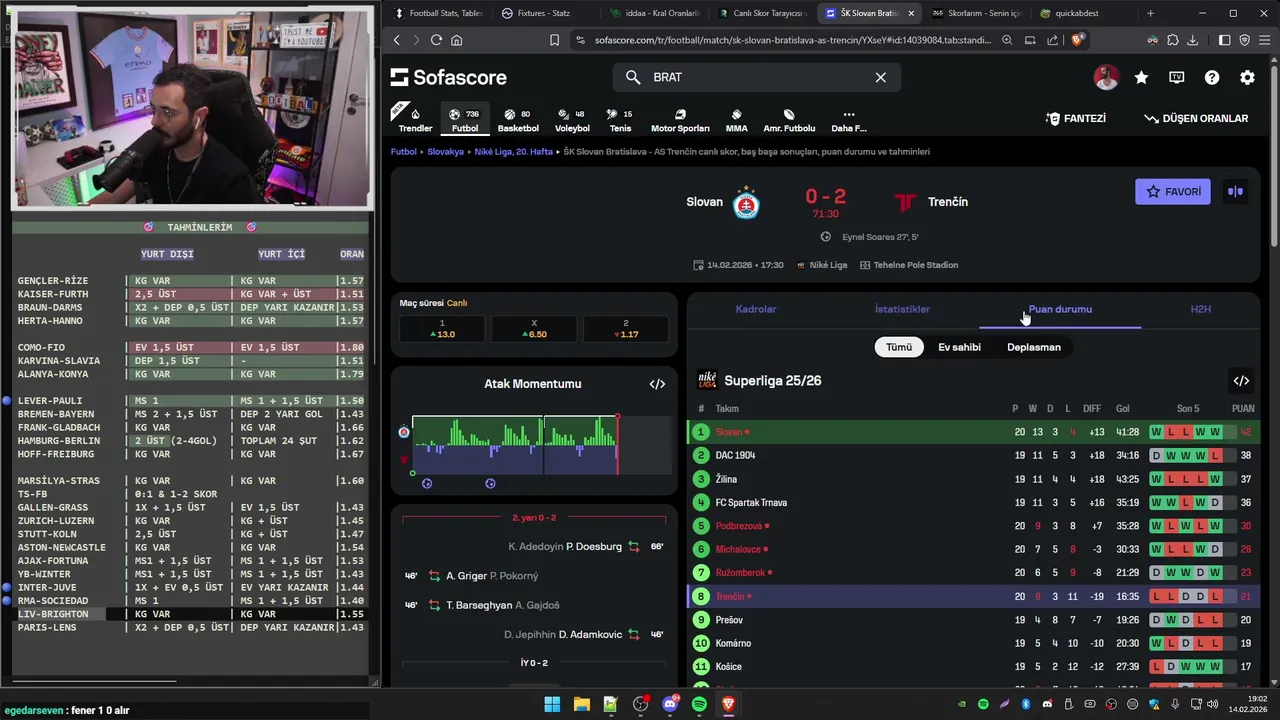
Task: Click the away win odds 1.17
Action: 626,329
